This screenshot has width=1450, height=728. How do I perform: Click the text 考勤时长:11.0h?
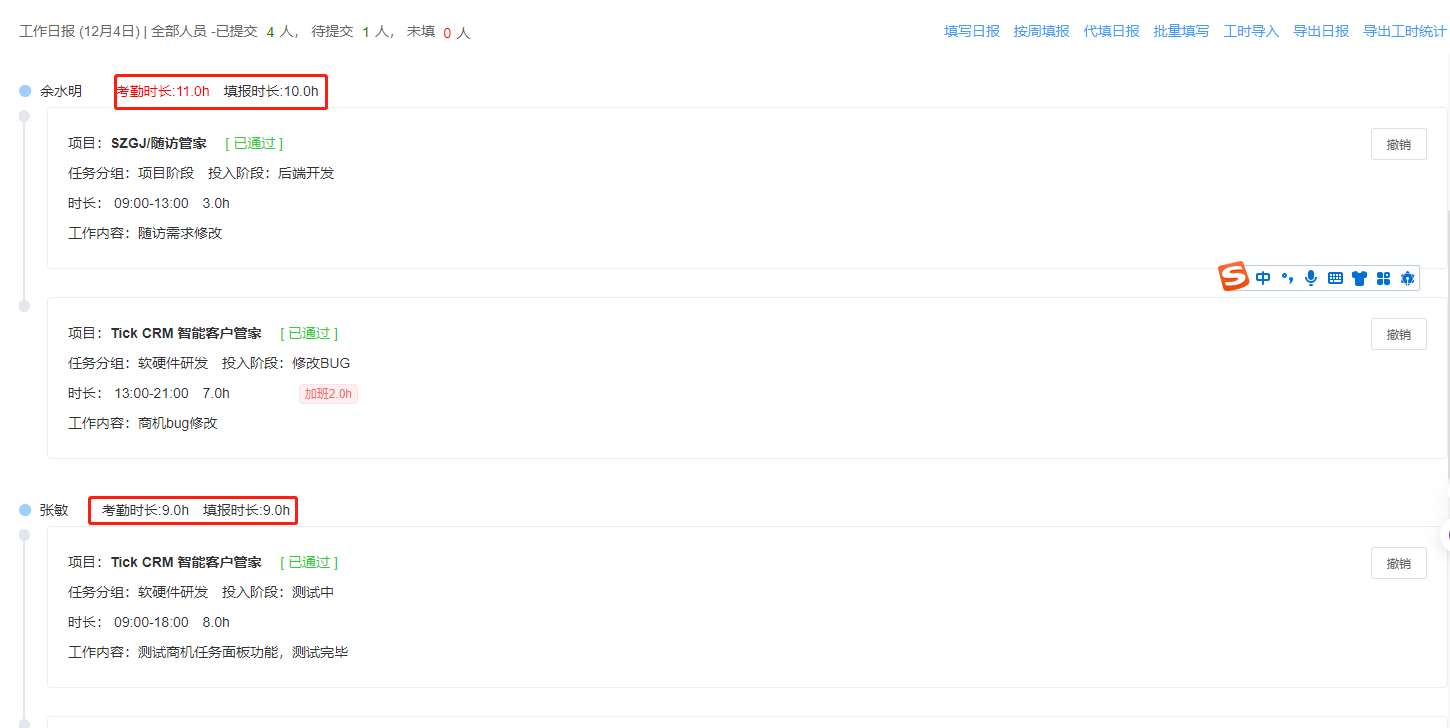163,91
